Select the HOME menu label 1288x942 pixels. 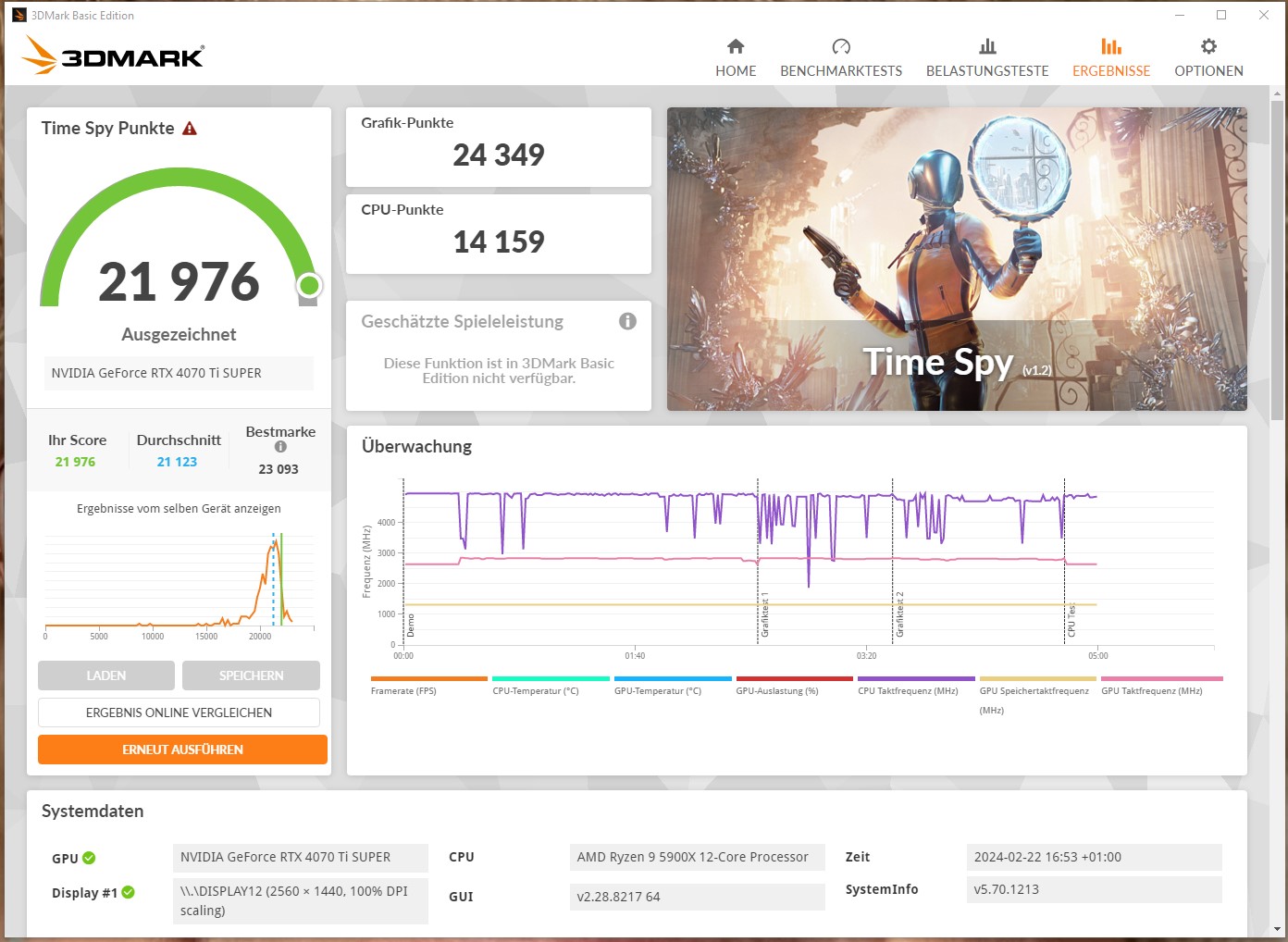pos(736,71)
